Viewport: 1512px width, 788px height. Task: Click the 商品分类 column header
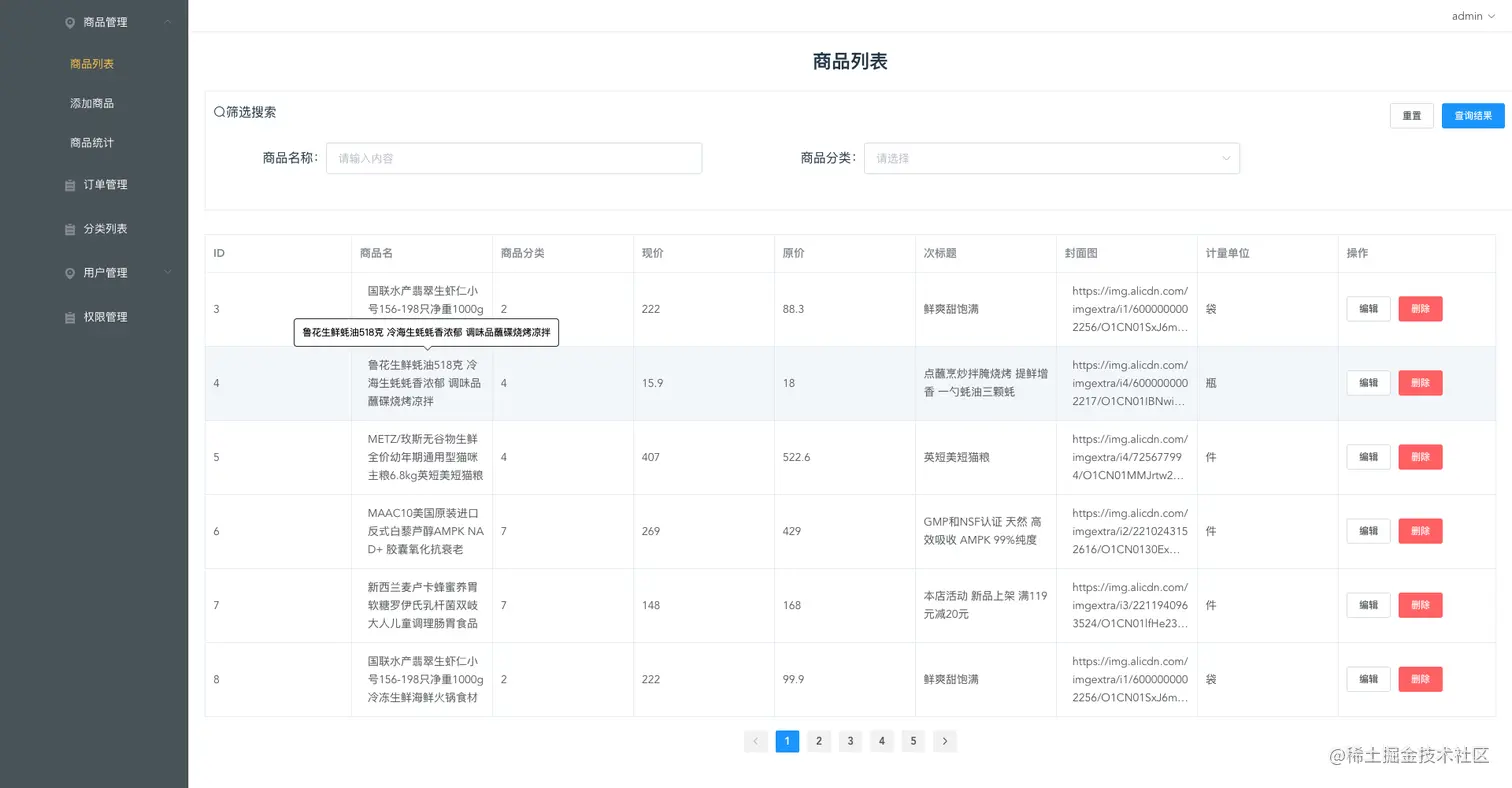[523, 253]
